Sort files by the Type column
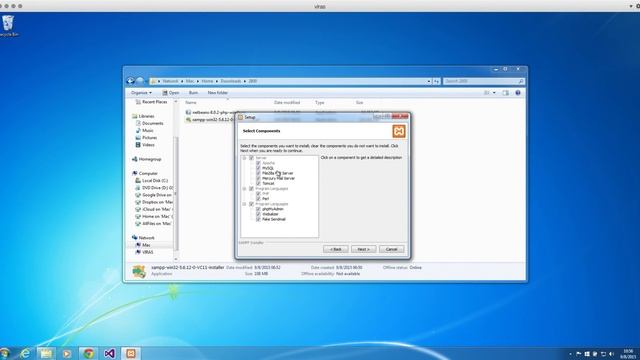The image size is (640, 360). click(x=320, y=102)
